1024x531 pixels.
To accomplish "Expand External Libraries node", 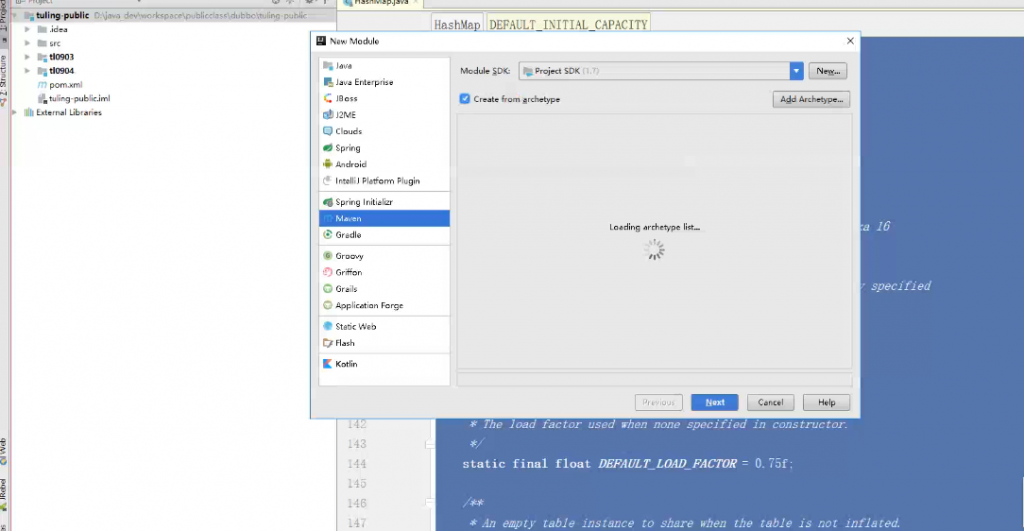I will (x=14, y=112).
